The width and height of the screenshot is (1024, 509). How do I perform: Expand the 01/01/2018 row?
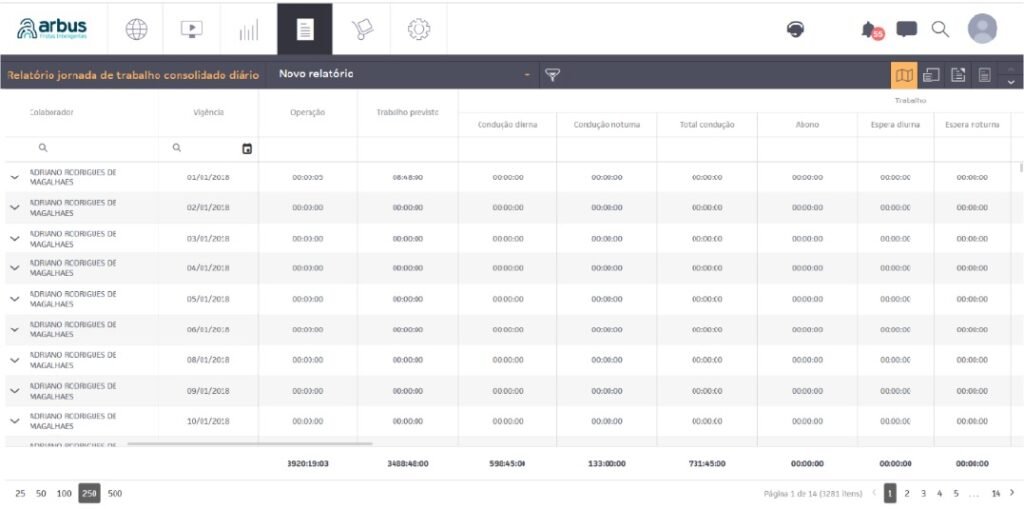click(15, 177)
